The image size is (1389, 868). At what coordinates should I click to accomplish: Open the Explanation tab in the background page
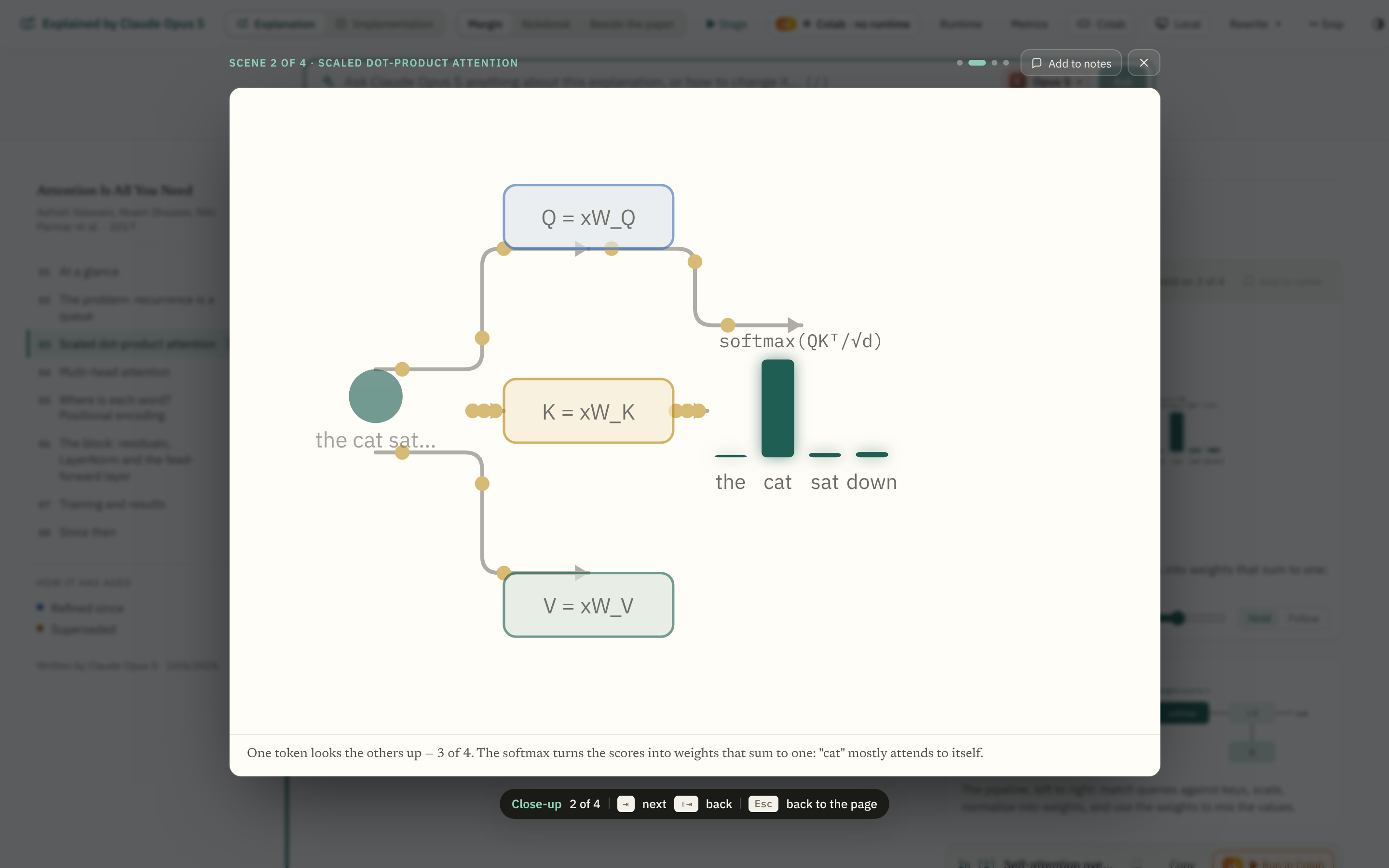tap(277, 24)
